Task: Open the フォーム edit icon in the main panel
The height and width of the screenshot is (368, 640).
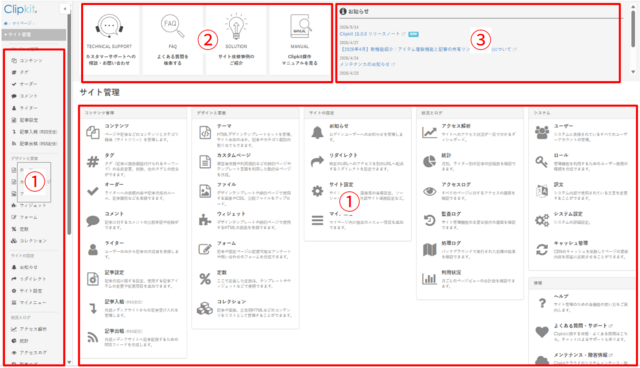Action: click(205, 249)
